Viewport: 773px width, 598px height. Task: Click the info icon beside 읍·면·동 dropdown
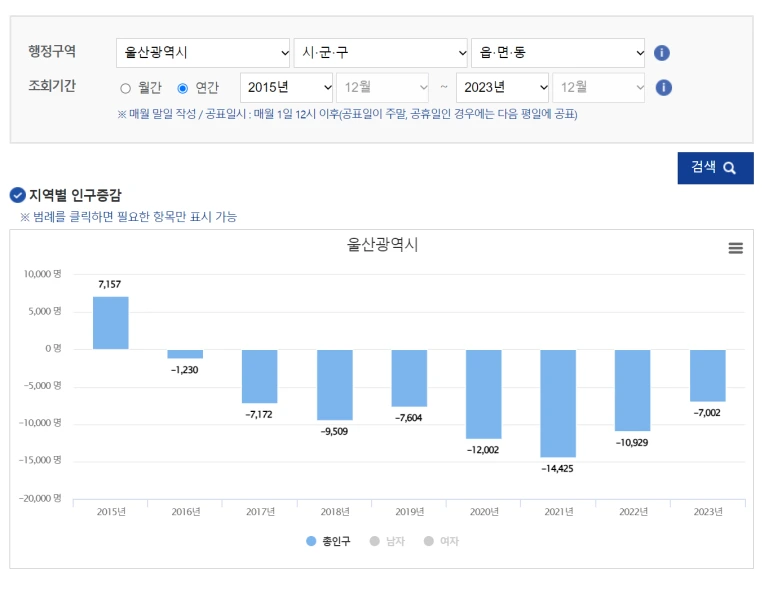pos(662,53)
